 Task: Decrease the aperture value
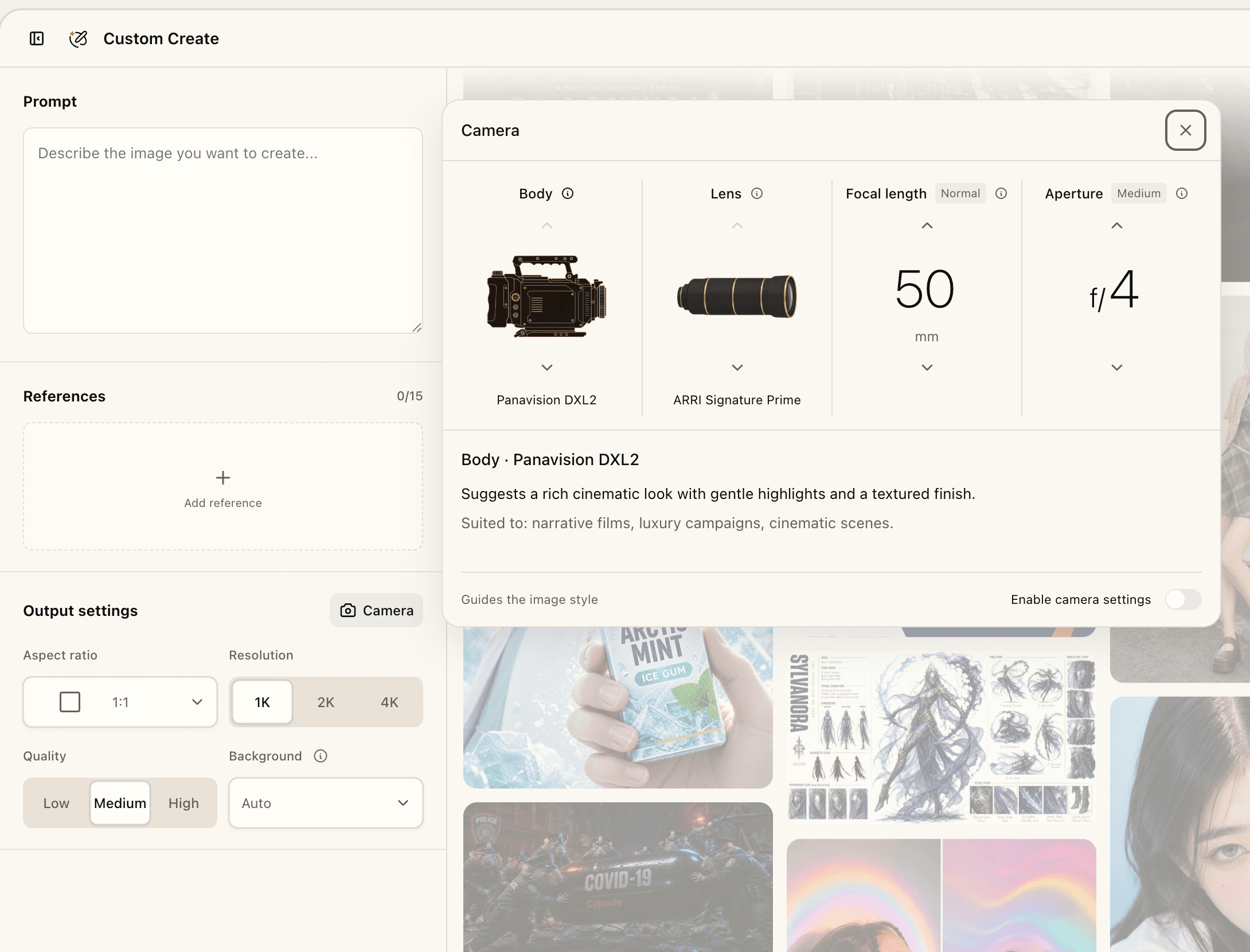pyautogui.click(x=1117, y=367)
